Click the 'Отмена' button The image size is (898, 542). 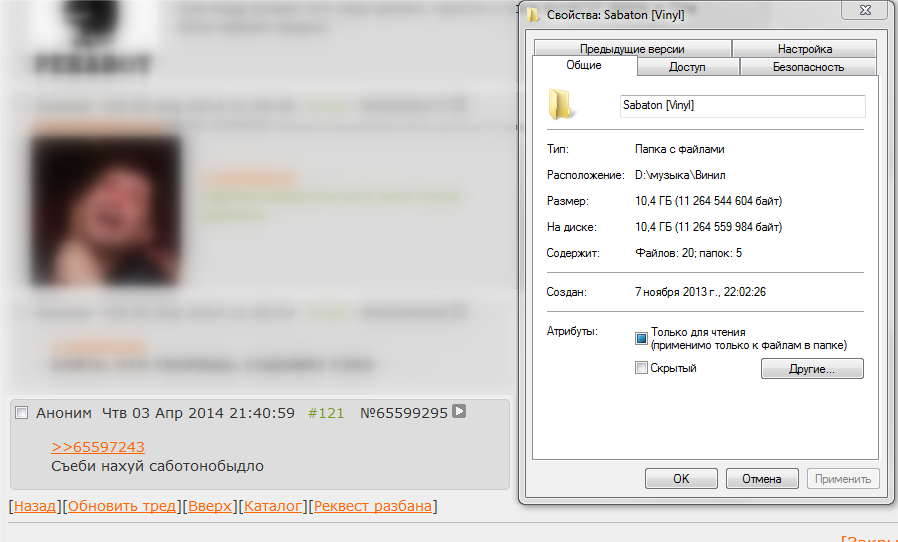coord(762,478)
